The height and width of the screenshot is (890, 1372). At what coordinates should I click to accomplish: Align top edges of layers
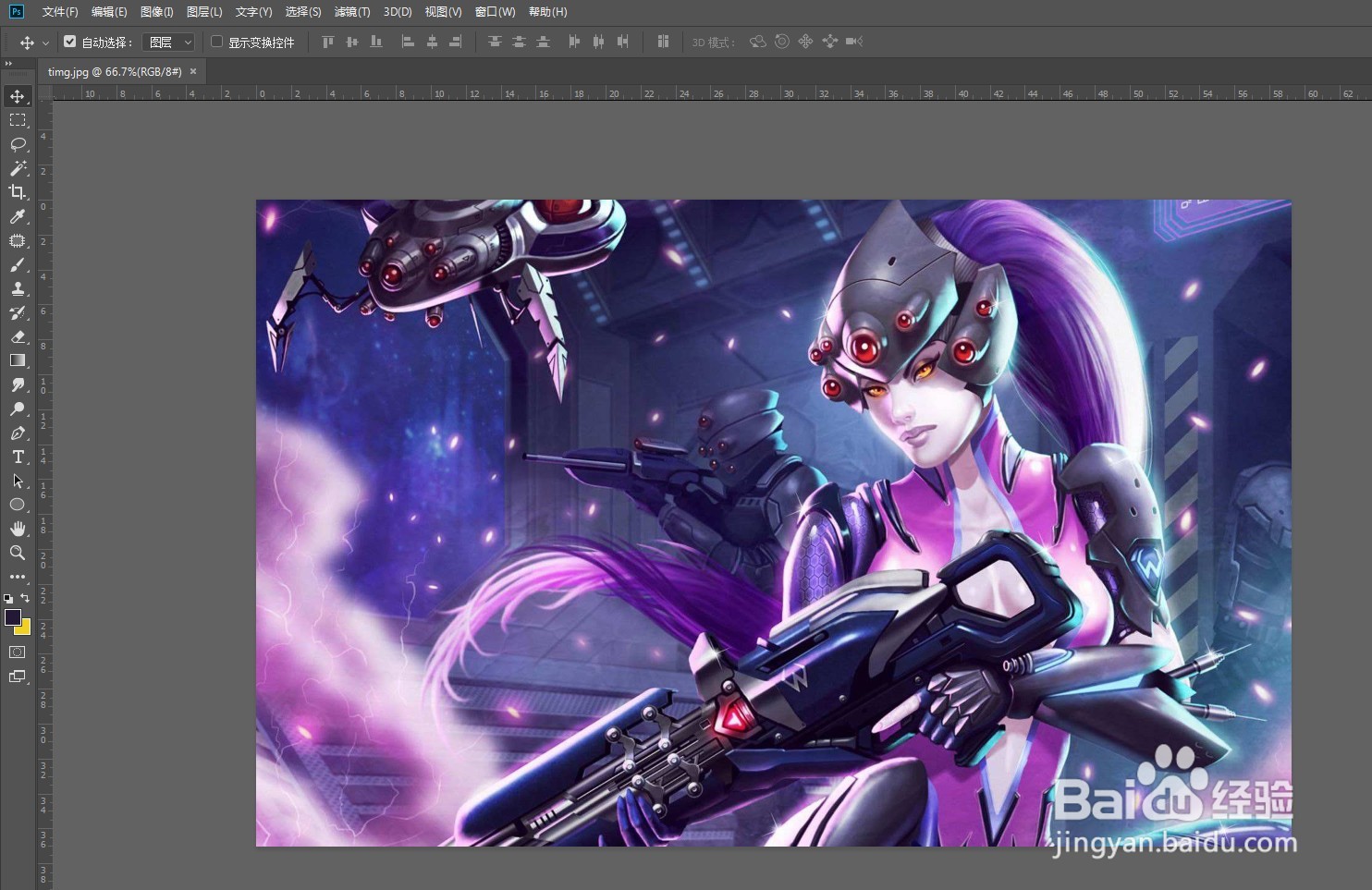(327, 42)
